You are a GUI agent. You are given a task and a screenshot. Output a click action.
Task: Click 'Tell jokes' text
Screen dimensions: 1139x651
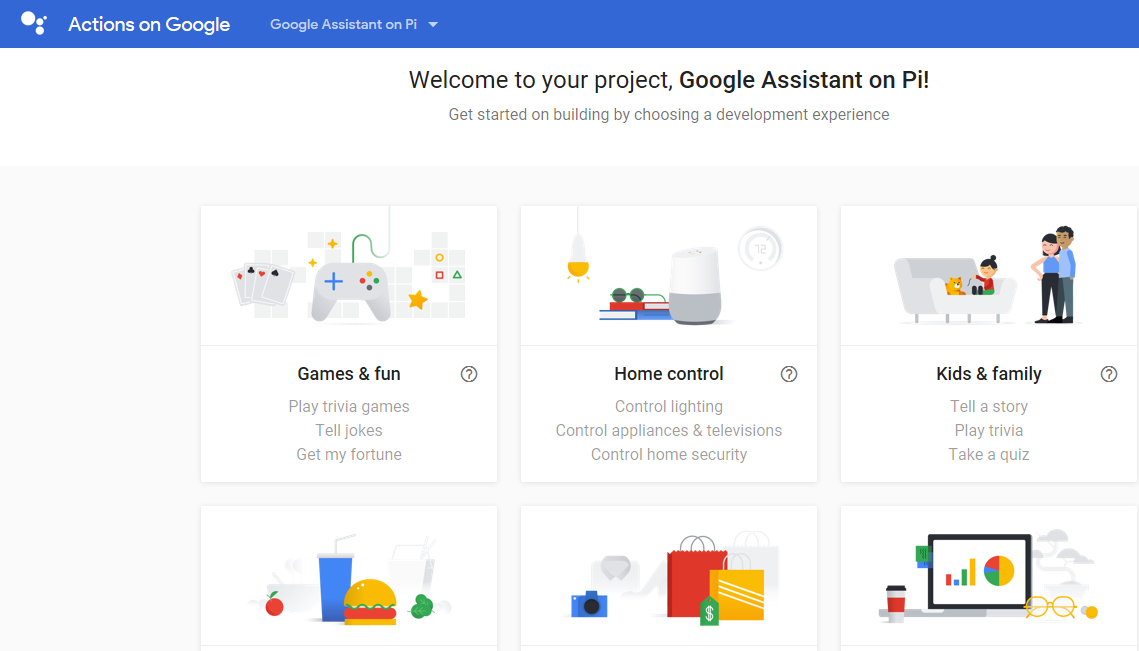[x=349, y=430]
